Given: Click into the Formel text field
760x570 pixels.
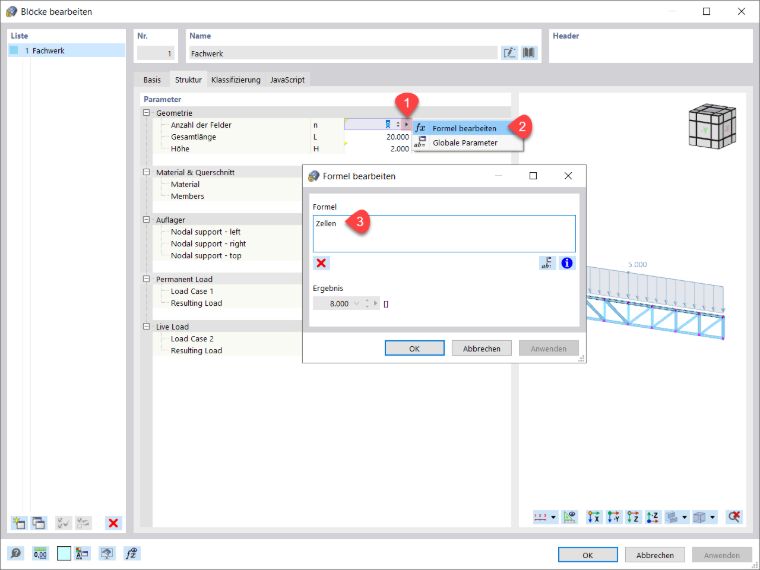Looking at the screenshot, I should (444, 234).
